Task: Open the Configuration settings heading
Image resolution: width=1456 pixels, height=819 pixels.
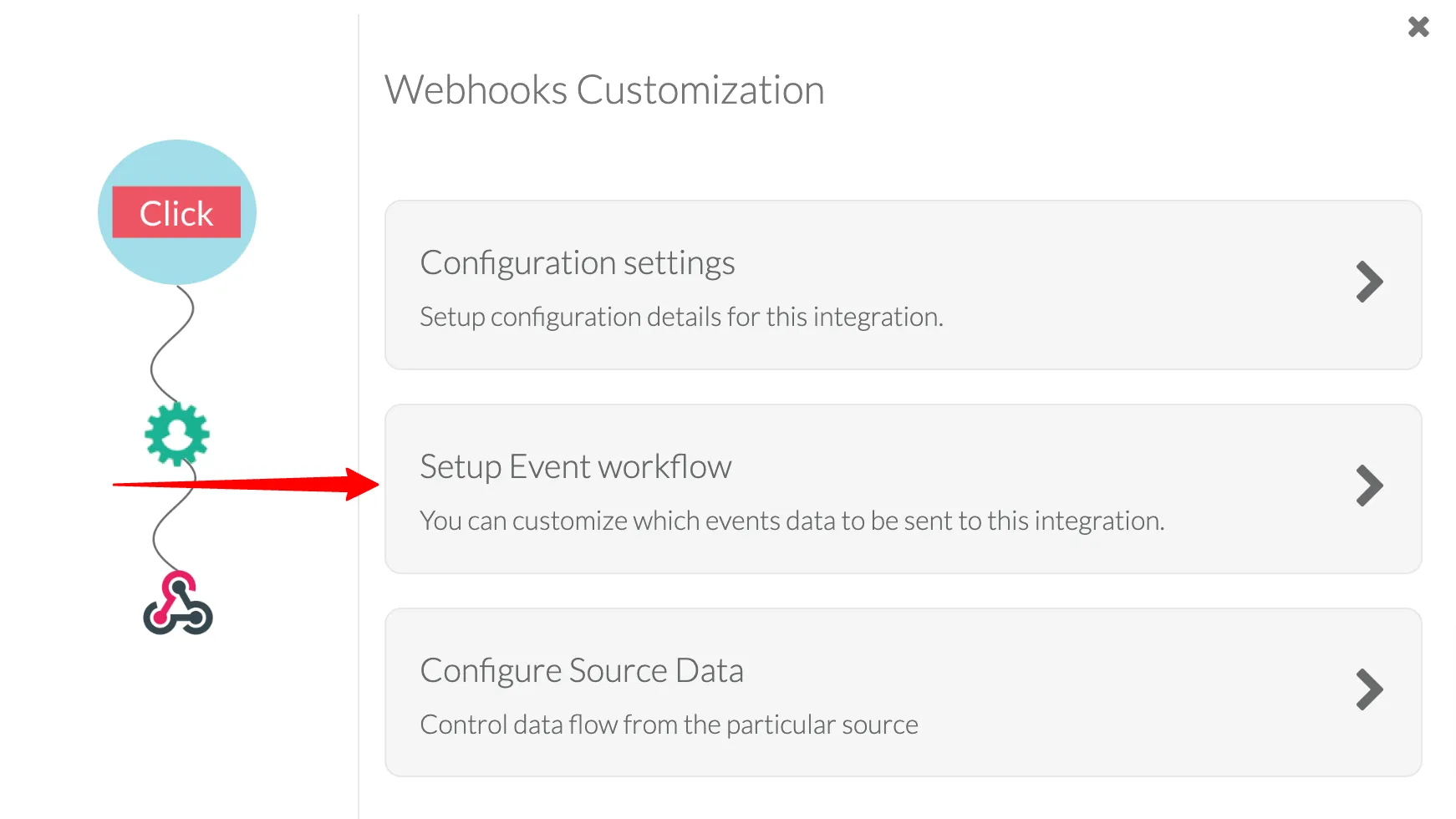Action: pos(578,263)
